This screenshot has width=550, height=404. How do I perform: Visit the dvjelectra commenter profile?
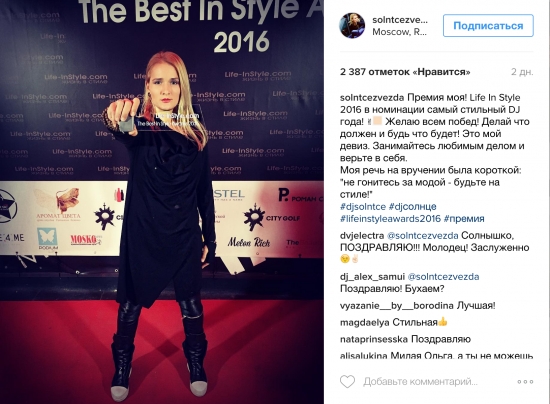pos(362,236)
